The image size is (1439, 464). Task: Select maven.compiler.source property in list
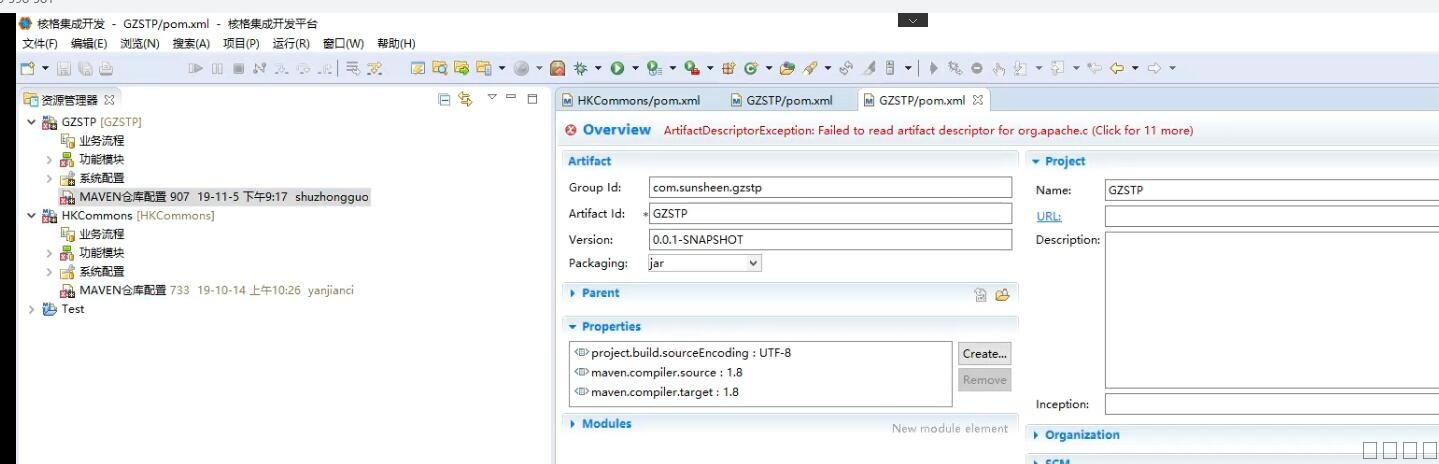pos(665,372)
